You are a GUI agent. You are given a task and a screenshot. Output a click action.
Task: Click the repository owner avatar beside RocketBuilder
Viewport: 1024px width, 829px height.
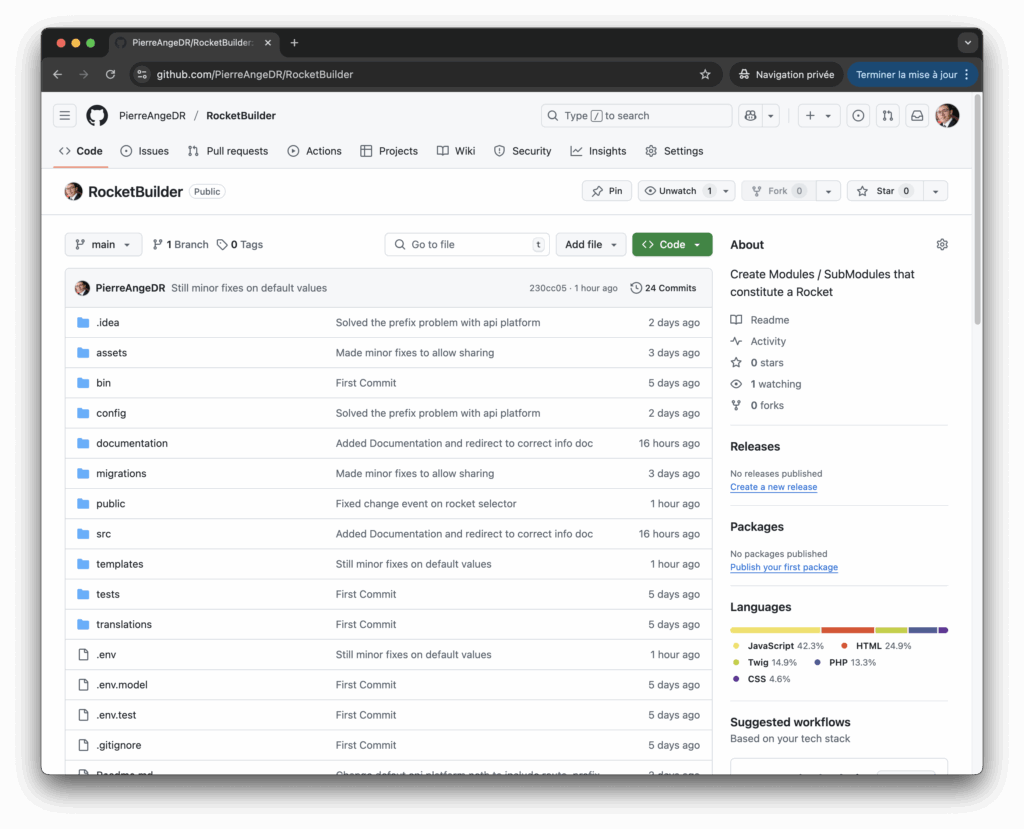click(73, 191)
